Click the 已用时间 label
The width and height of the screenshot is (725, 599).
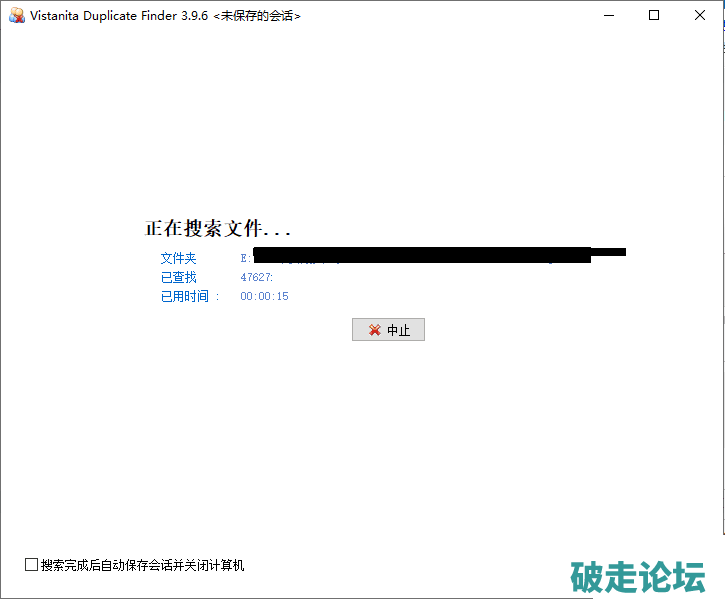[184, 296]
